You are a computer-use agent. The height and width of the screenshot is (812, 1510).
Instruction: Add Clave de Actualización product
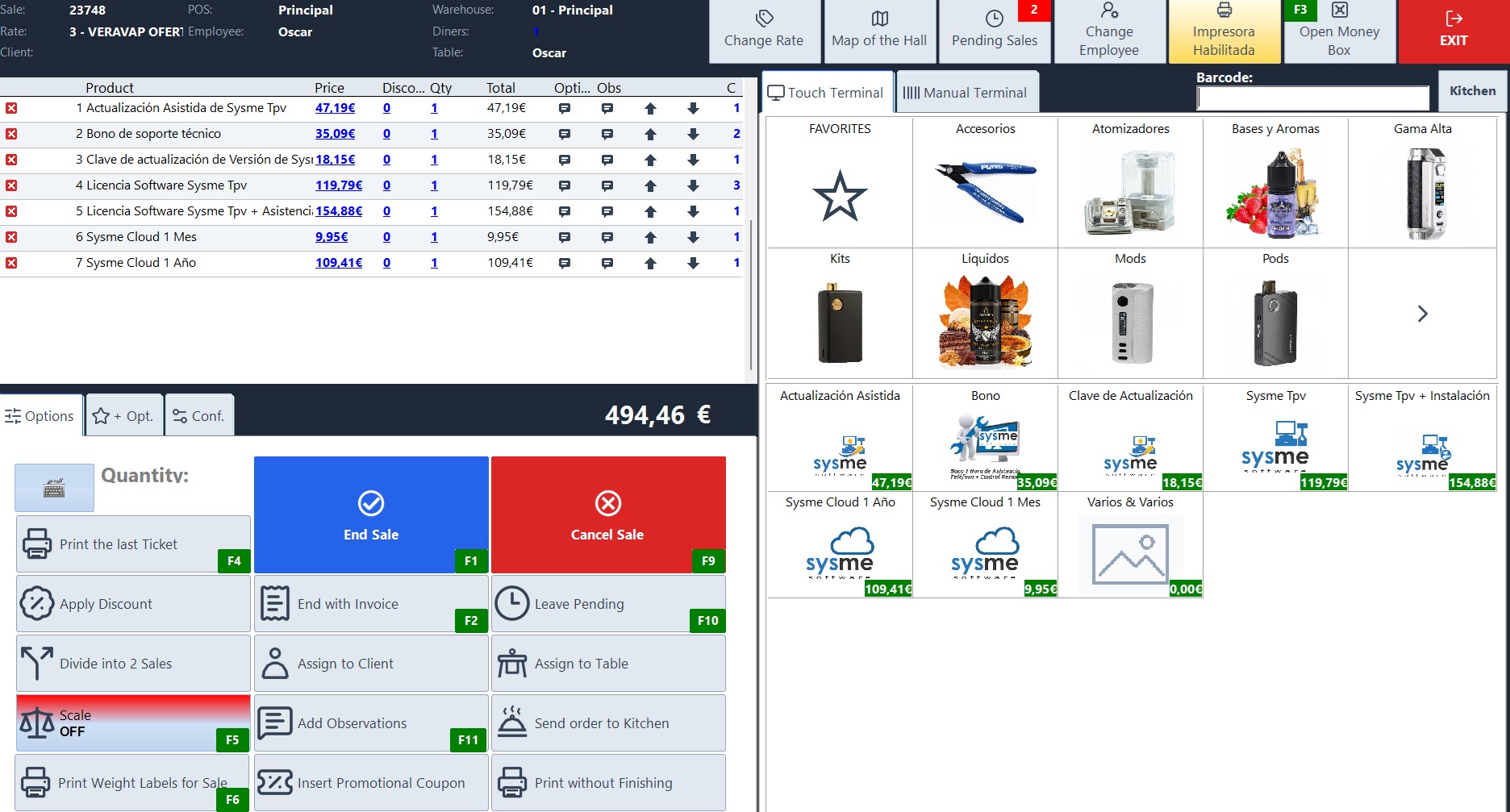point(1130,438)
